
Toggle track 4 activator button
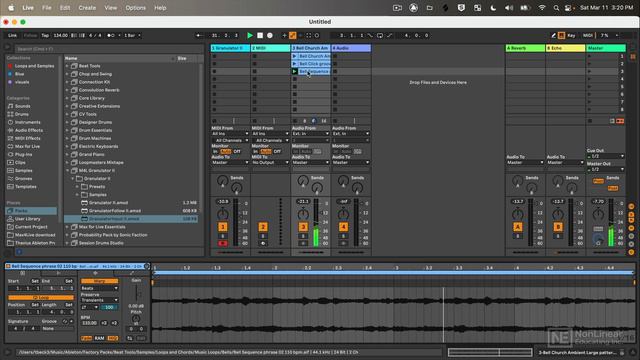[343, 227]
